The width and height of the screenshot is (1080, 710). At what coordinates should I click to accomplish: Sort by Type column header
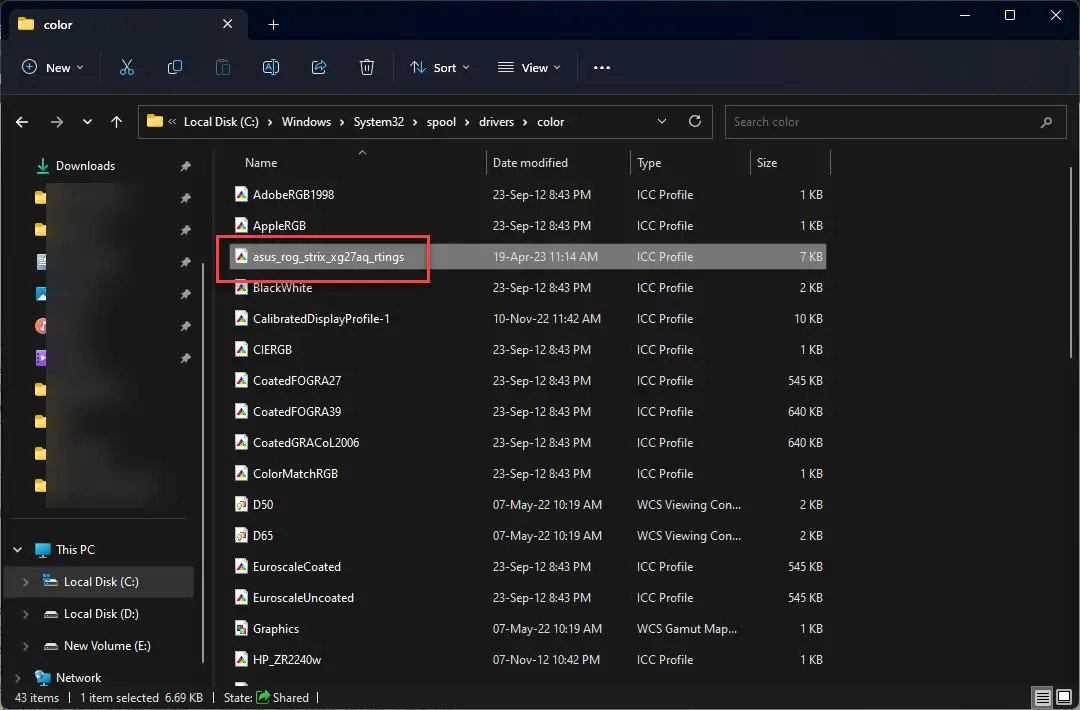point(649,163)
